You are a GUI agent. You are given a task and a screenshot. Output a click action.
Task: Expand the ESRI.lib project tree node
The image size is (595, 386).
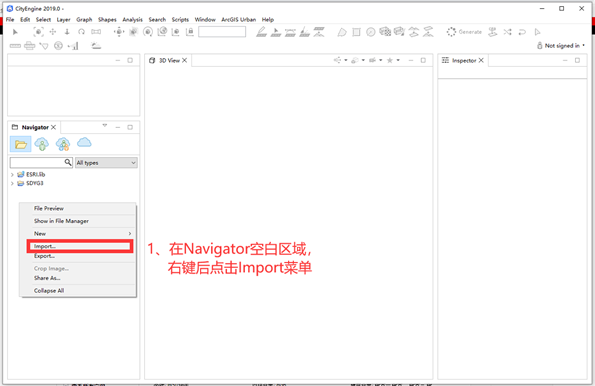tap(12, 175)
